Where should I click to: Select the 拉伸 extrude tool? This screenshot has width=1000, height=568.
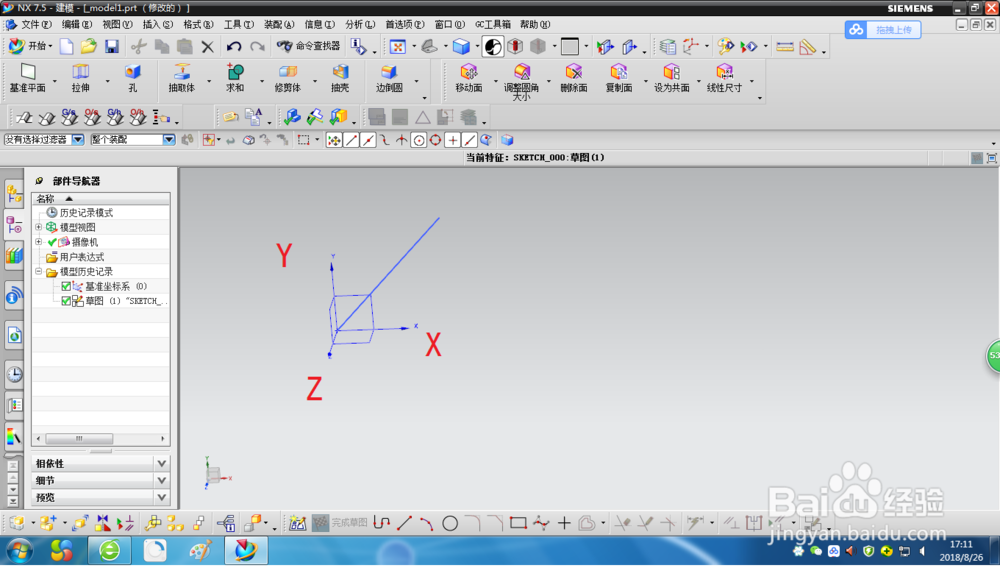coord(80,78)
